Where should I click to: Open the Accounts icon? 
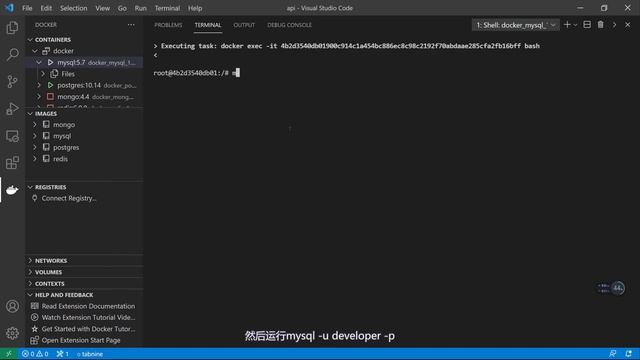pos(12,306)
